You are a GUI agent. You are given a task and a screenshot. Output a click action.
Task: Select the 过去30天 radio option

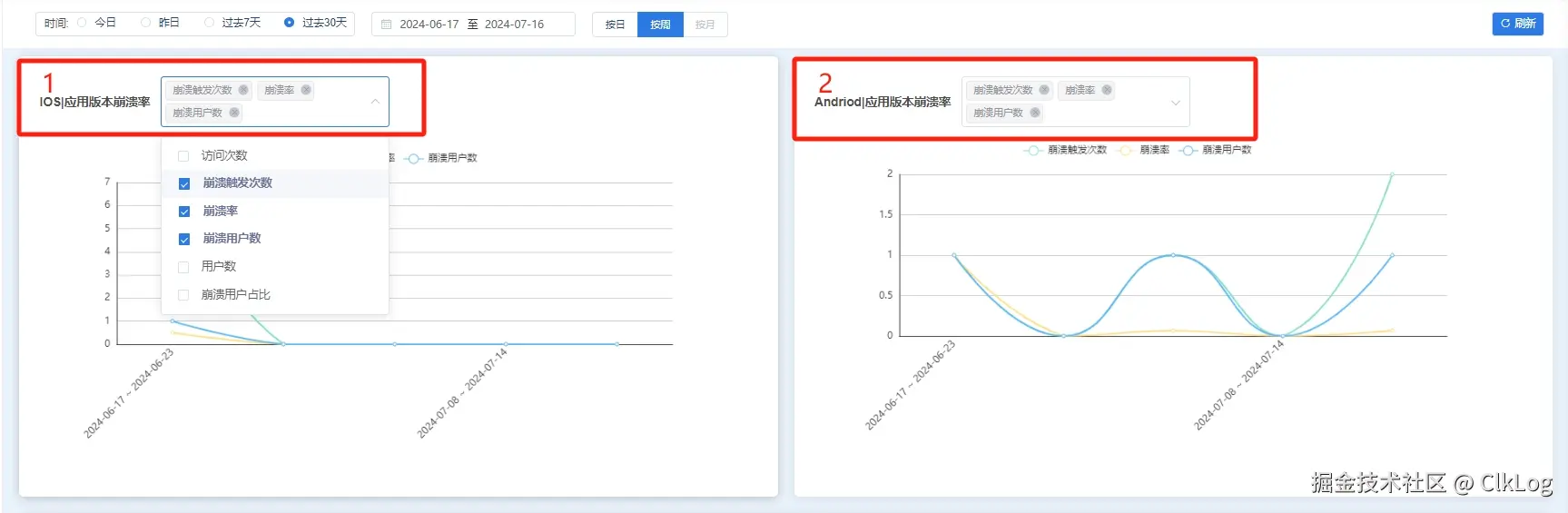(289, 23)
